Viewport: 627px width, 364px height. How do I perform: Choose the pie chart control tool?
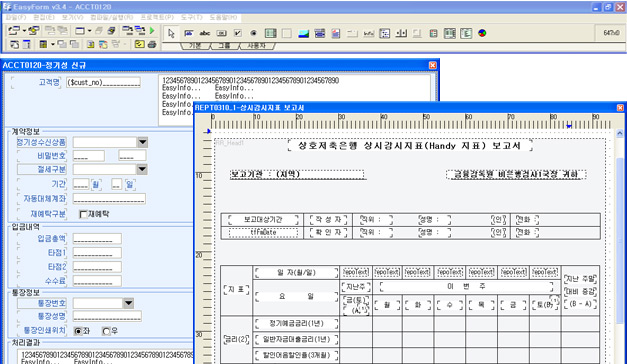pos(482,33)
